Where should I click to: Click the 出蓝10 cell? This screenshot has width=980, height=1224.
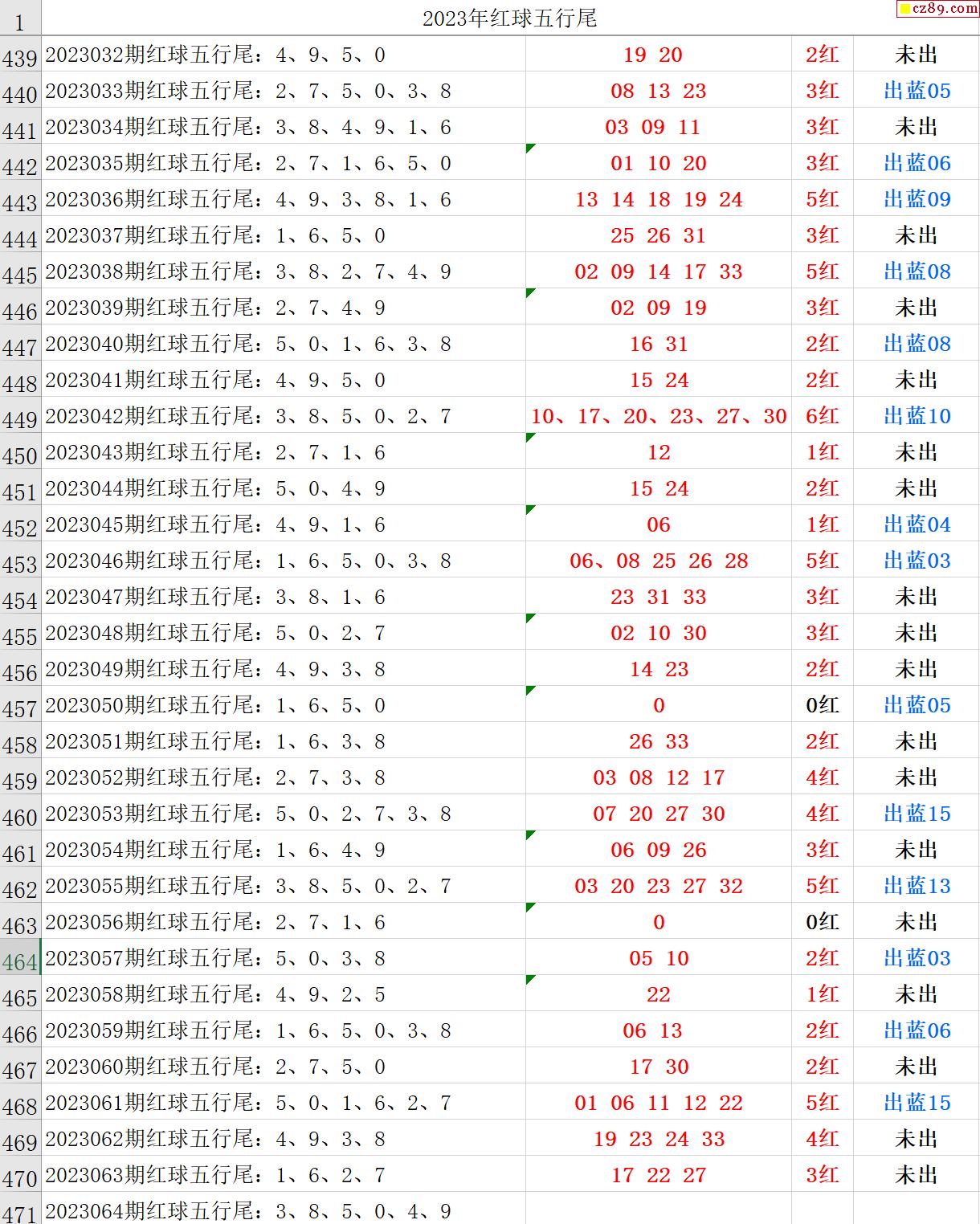click(x=917, y=416)
